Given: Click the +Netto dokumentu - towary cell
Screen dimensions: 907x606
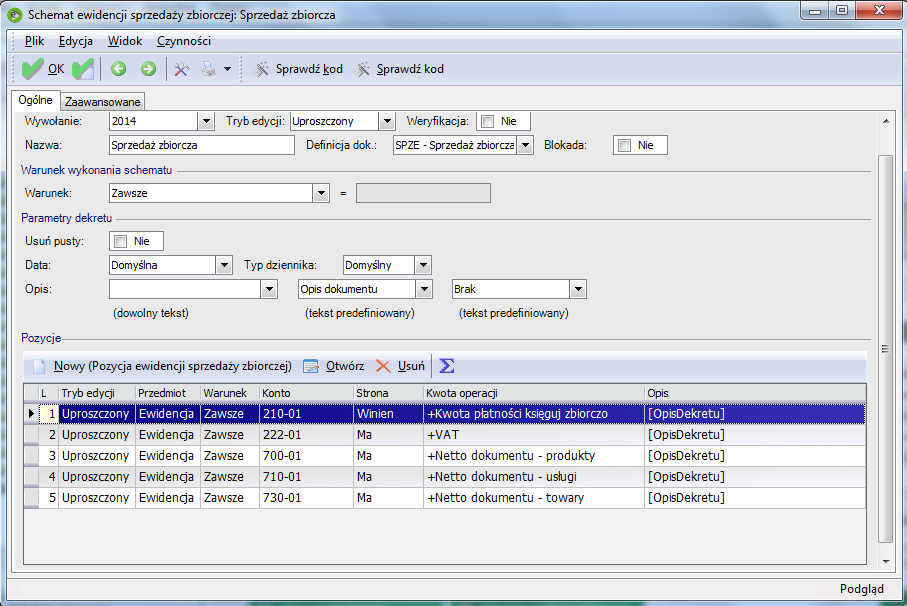Looking at the screenshot, I should point(534,498).
